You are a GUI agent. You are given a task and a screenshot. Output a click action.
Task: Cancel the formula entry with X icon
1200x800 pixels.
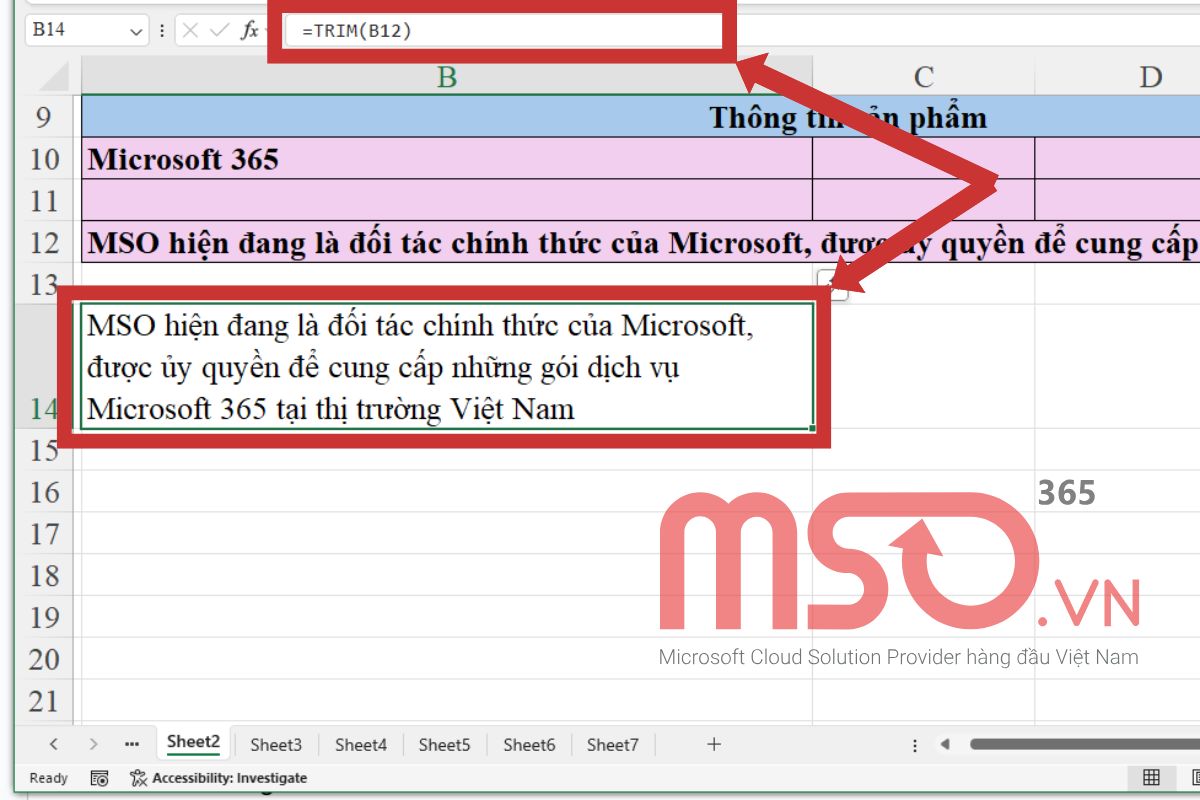191,31
